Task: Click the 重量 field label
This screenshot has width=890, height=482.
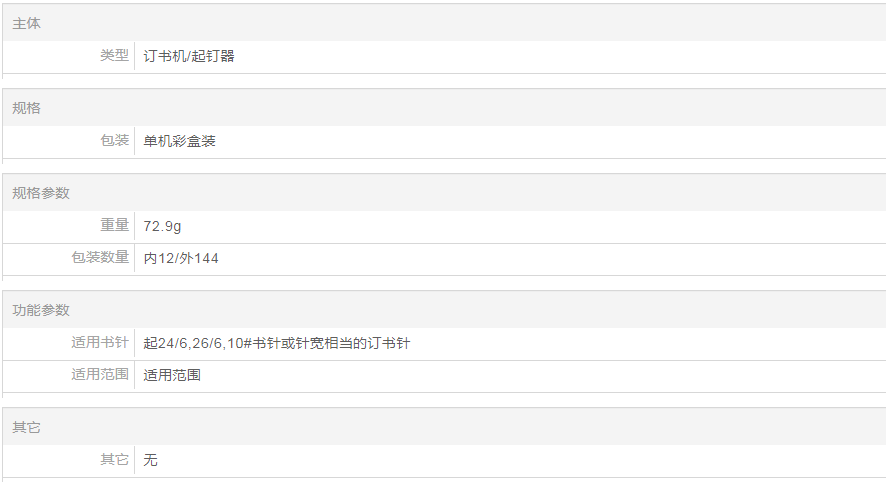Action: [114, 226]
